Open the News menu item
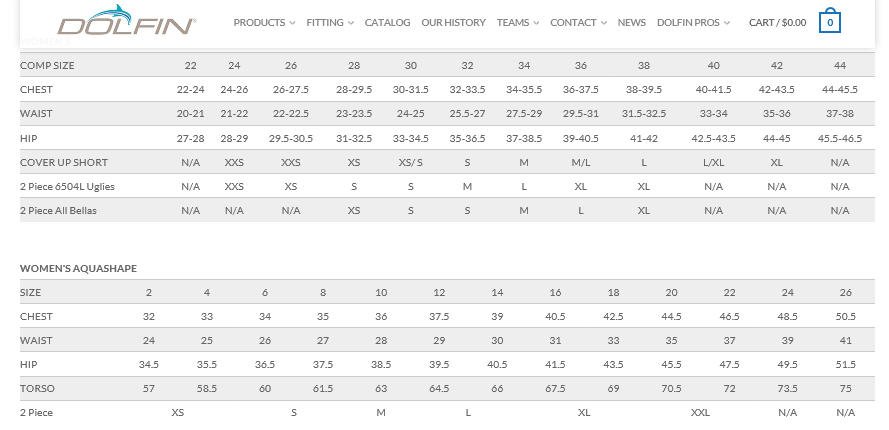Viewport: 889px width, 430px height. pyautogui.click(x=632, y=23)
